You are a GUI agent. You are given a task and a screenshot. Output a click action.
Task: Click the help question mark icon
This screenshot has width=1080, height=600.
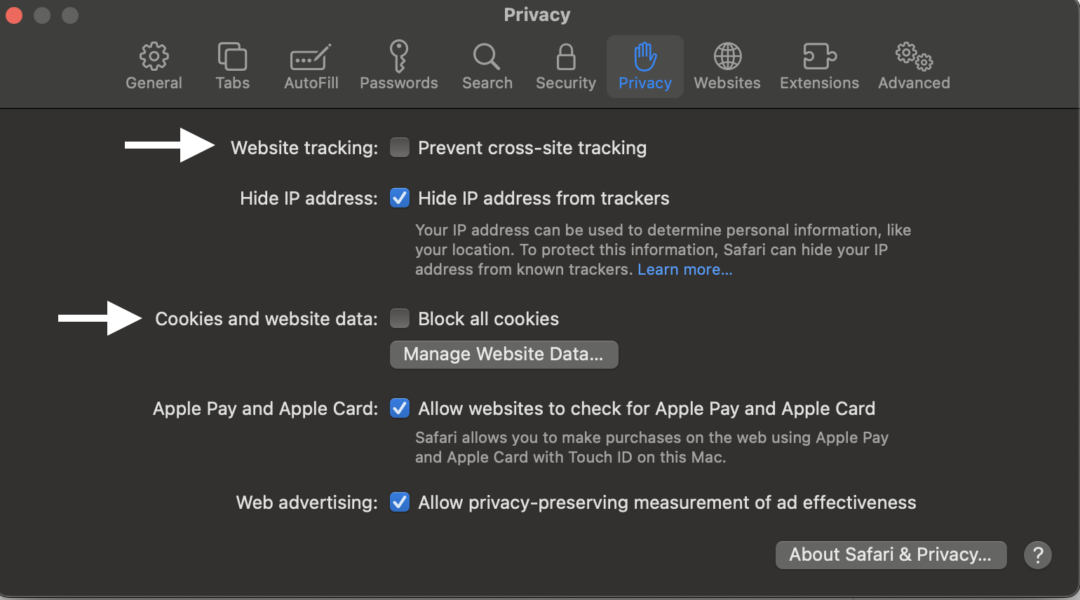pos(1037,555)
